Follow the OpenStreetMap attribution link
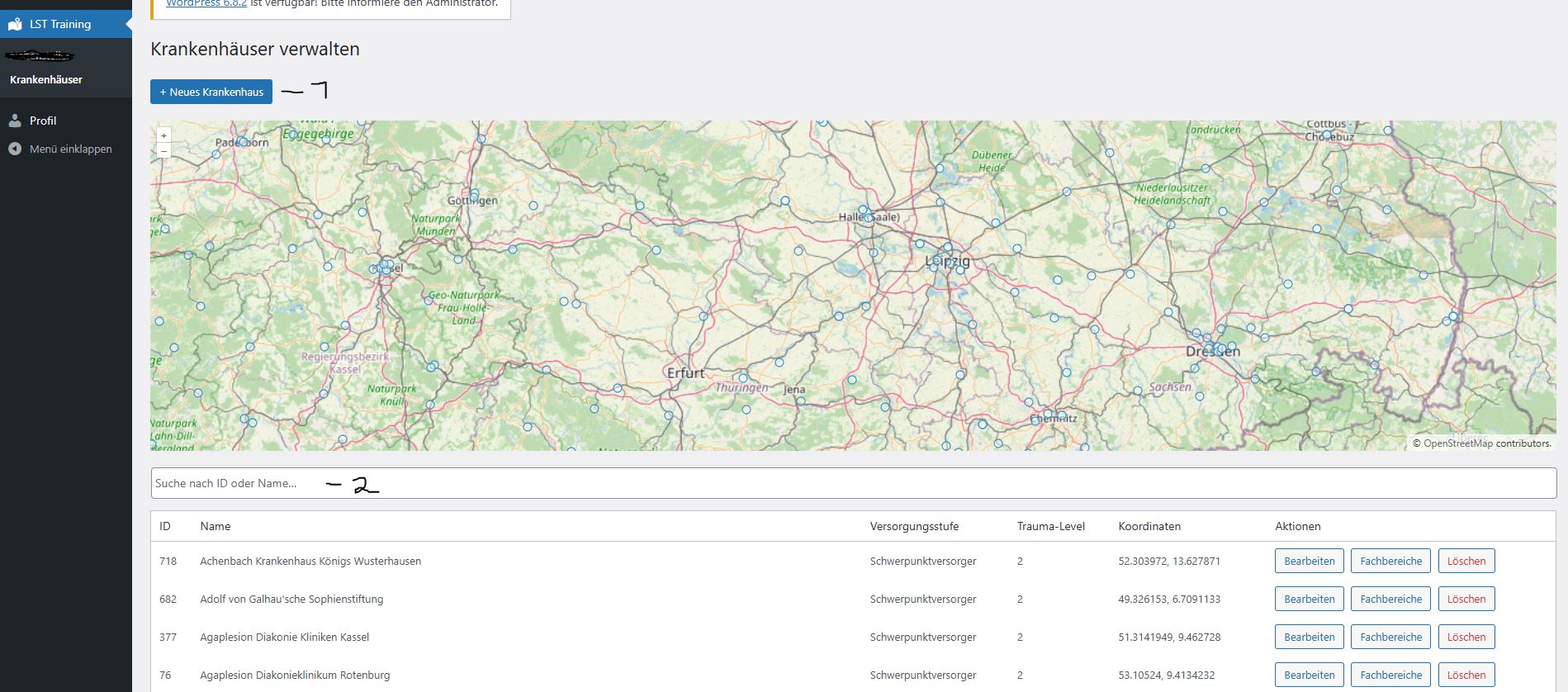Viewport: 1568px width, 692px height. pos(1458,443)
